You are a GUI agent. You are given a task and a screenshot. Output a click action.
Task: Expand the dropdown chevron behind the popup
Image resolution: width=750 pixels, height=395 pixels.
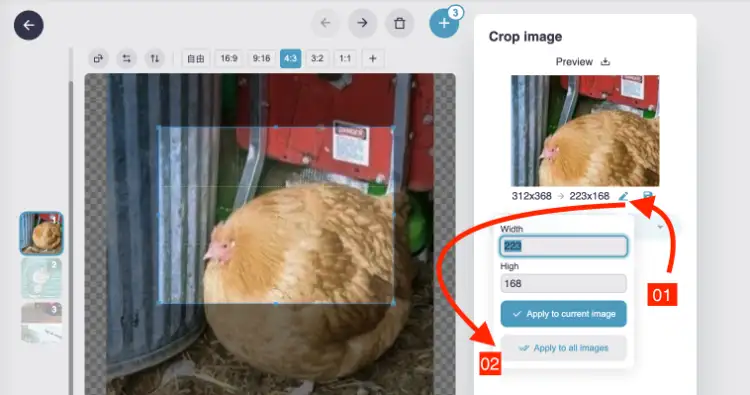[660, 227]
